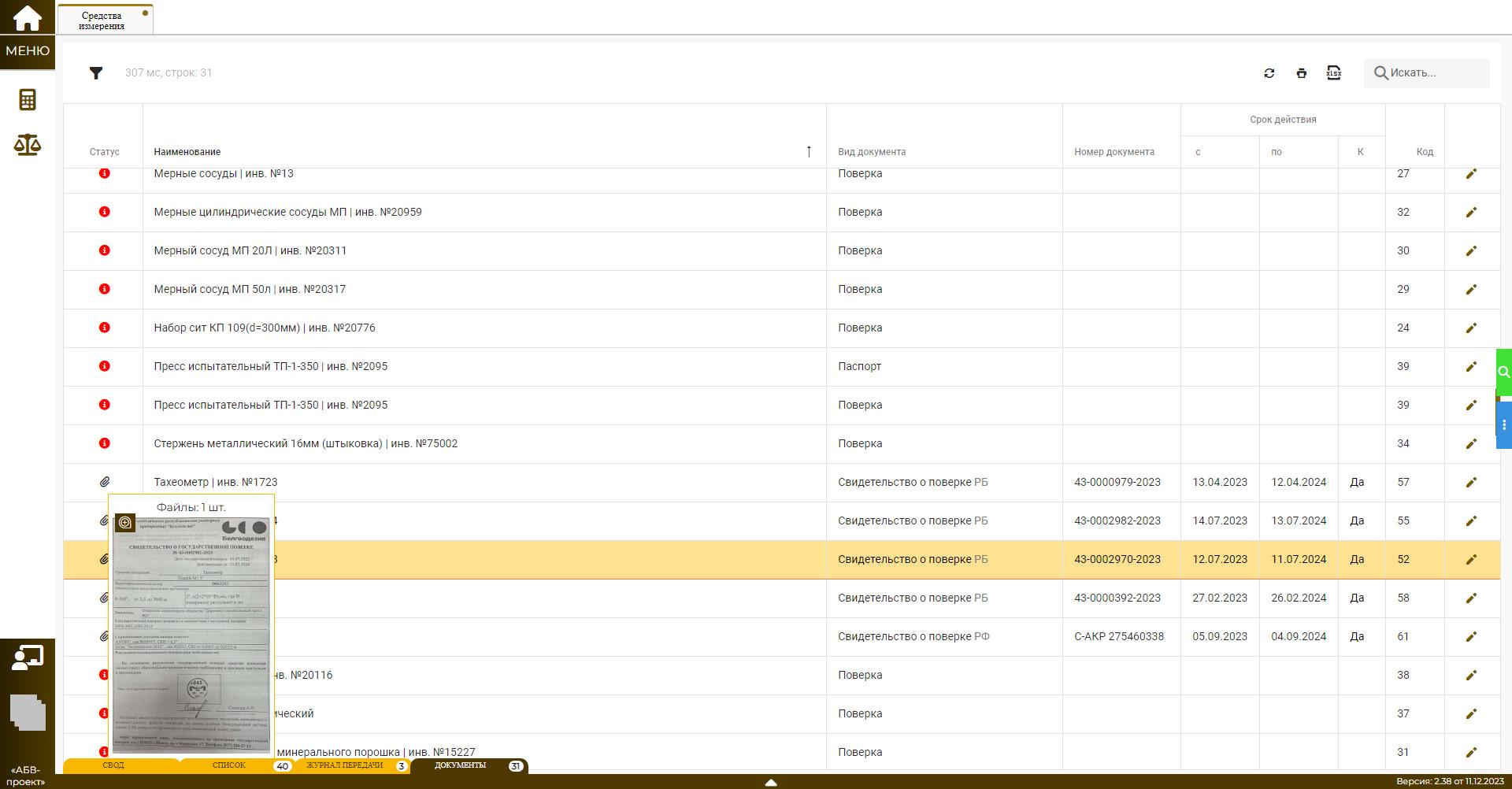The image size is (1512, 789).
Task: Open the blue three-dots side panel
Action: tap(1503, 424)
